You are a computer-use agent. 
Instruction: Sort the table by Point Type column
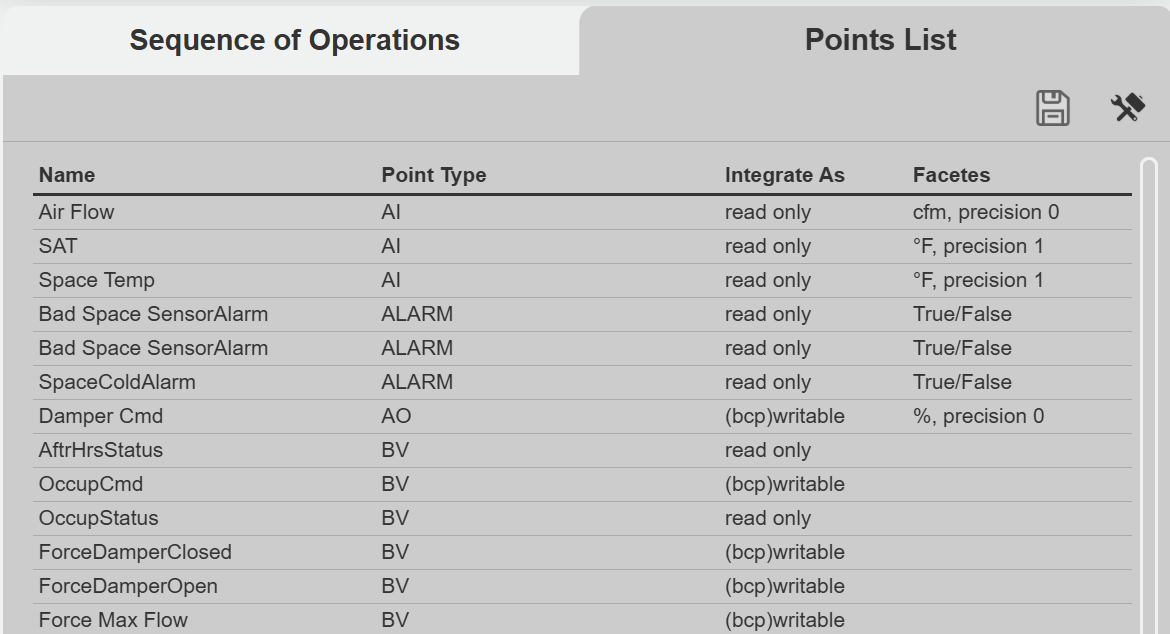[x=433, y=174]
